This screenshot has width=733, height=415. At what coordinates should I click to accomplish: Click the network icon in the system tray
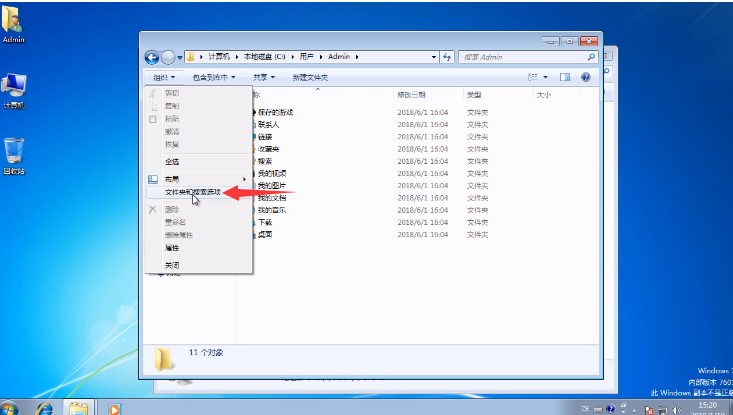pos(662,410)
